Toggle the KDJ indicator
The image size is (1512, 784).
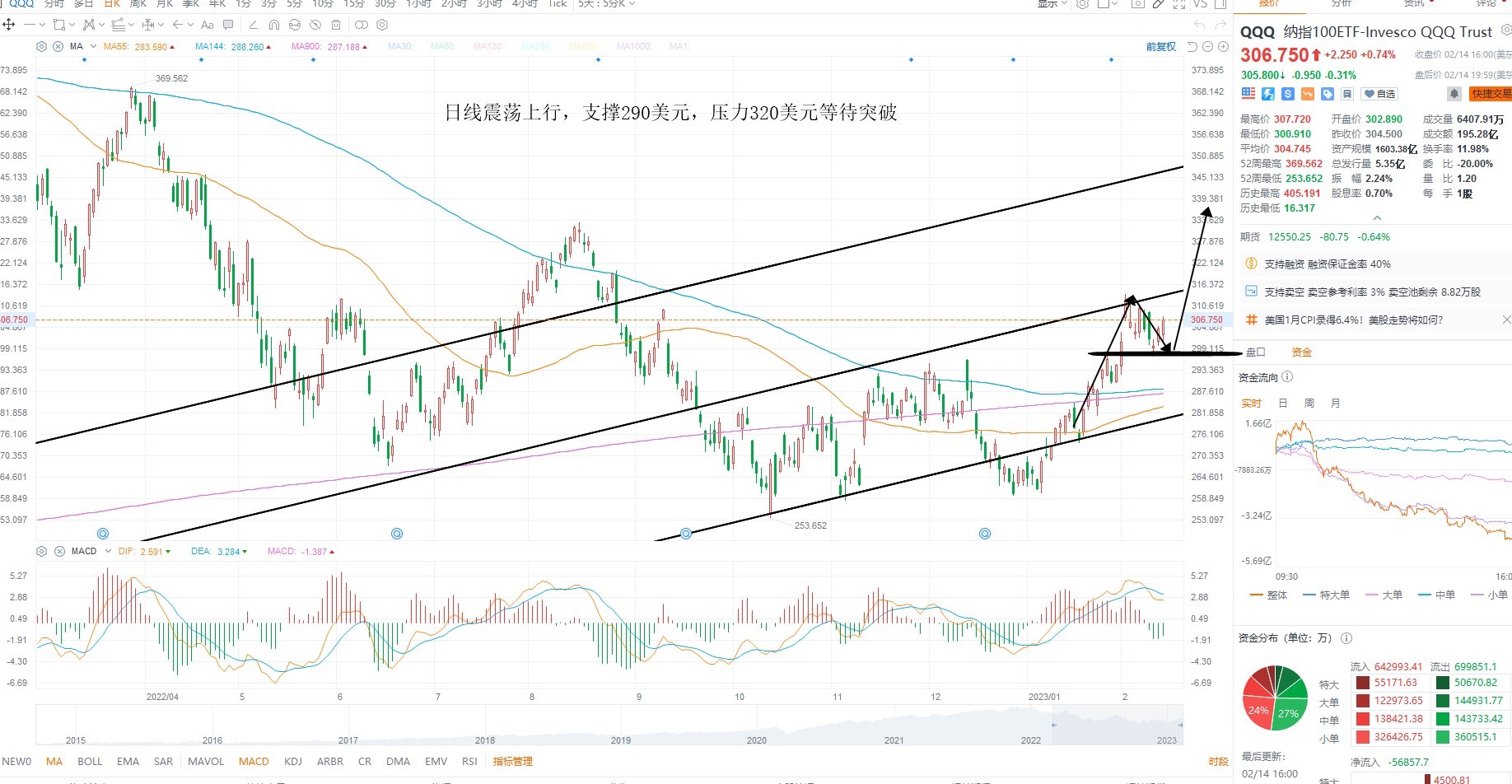[293, 762]
